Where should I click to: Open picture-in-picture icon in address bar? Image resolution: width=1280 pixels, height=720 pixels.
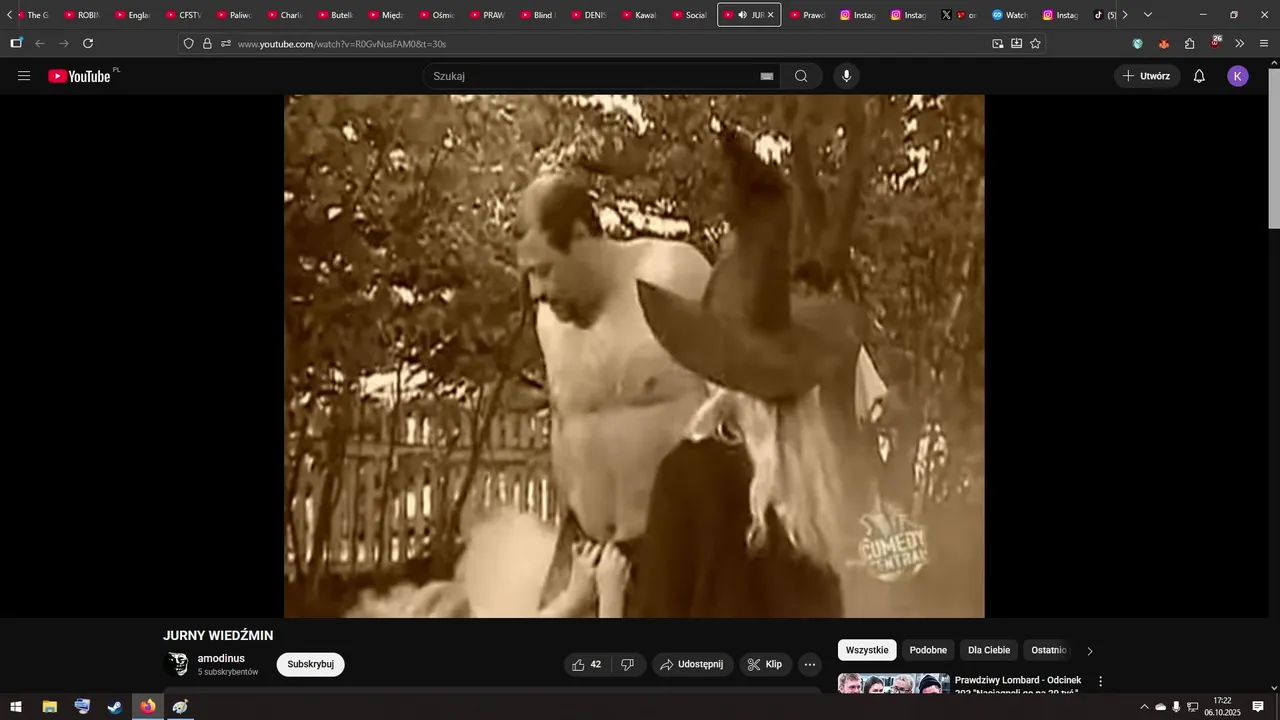click(x=997, y=43)
